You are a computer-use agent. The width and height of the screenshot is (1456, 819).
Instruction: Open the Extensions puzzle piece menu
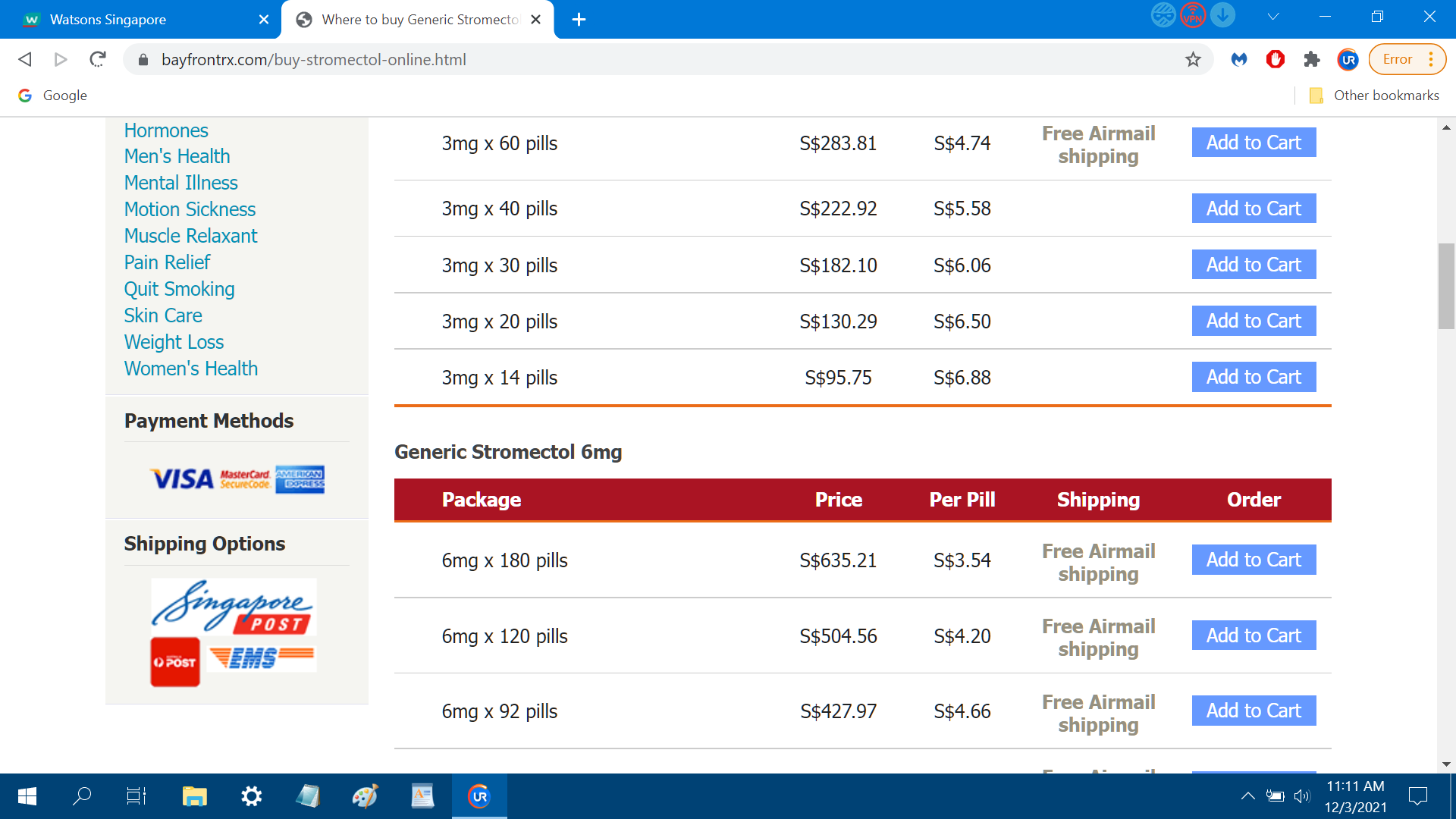coord(1312,59)
